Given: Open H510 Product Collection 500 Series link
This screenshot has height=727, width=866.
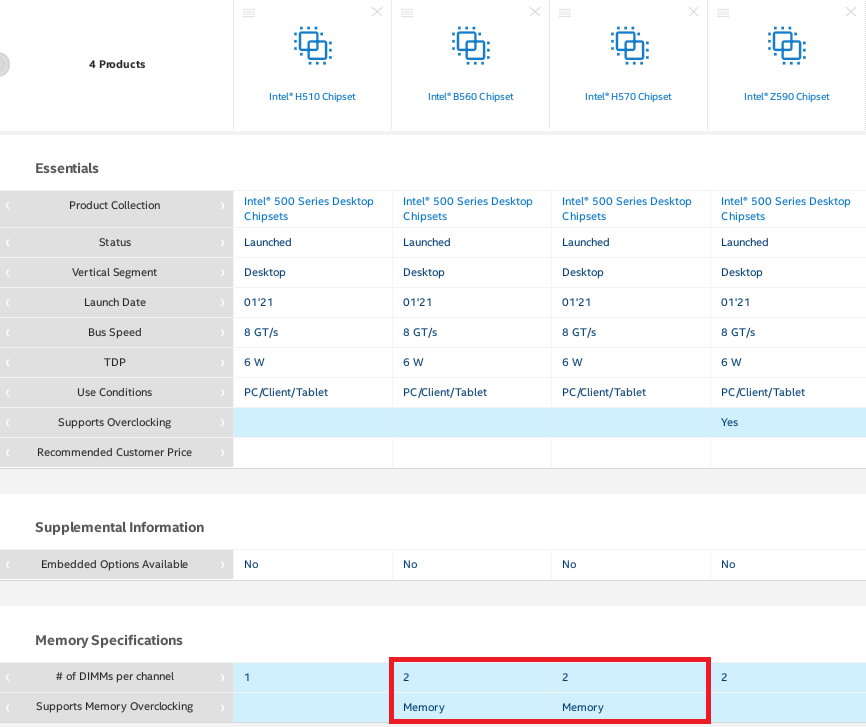Looking at the screenshot, I should point(309,209).
